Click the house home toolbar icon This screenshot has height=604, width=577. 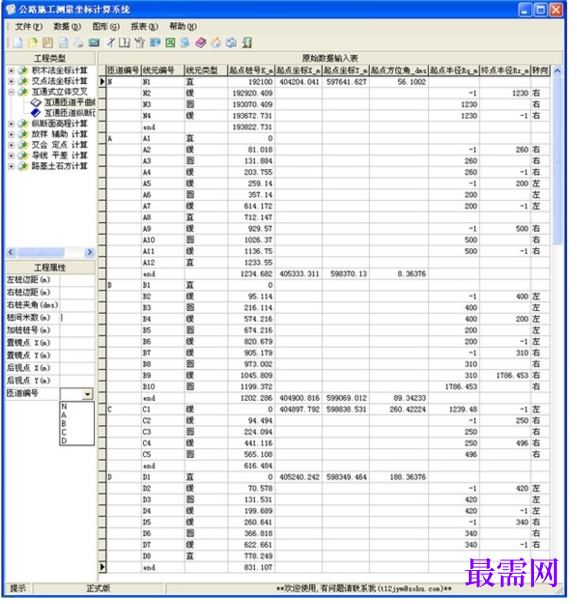point(216,43)
